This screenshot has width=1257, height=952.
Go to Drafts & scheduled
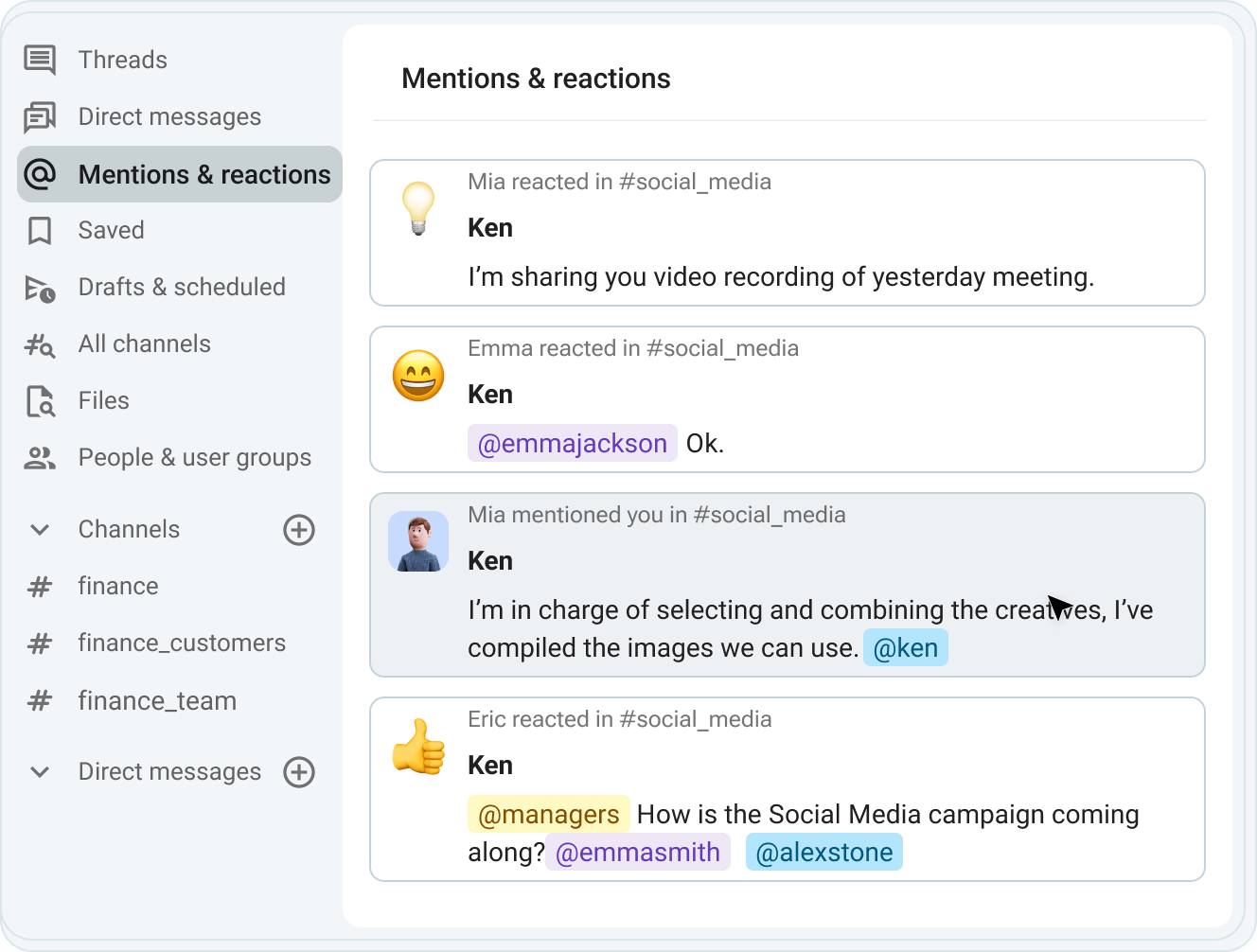point(182,288)
